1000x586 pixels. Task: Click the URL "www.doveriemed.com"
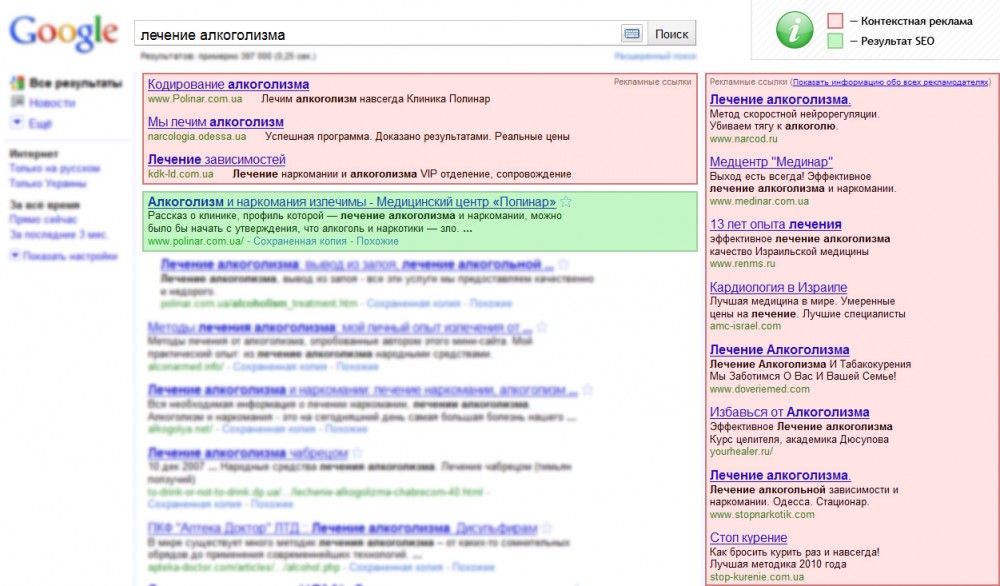coord(760,389)
